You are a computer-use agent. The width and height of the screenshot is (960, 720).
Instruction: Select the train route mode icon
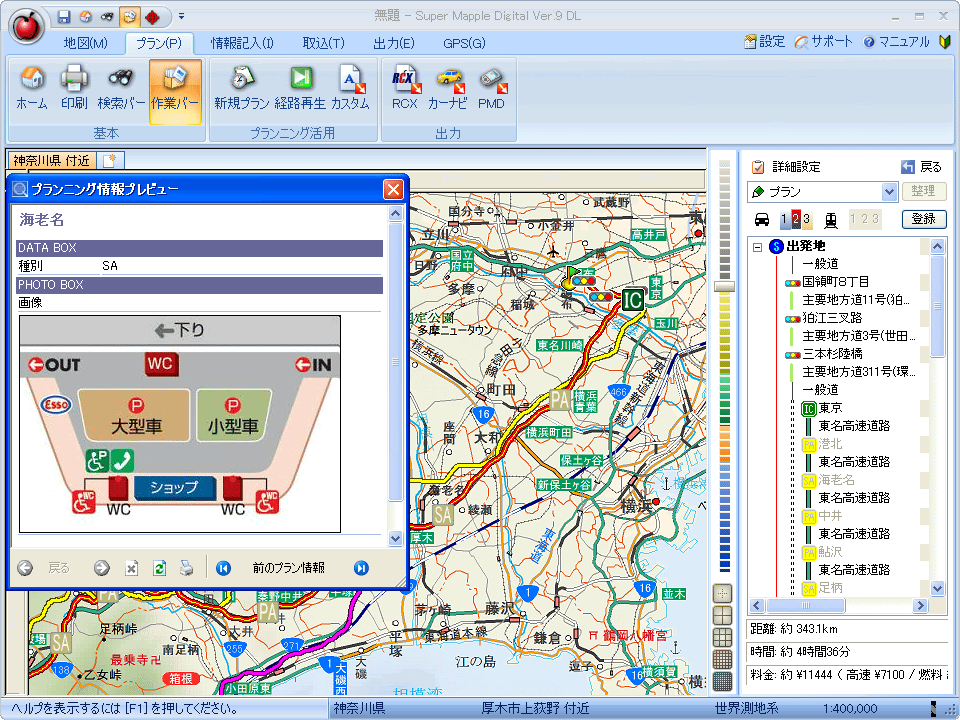831,219
